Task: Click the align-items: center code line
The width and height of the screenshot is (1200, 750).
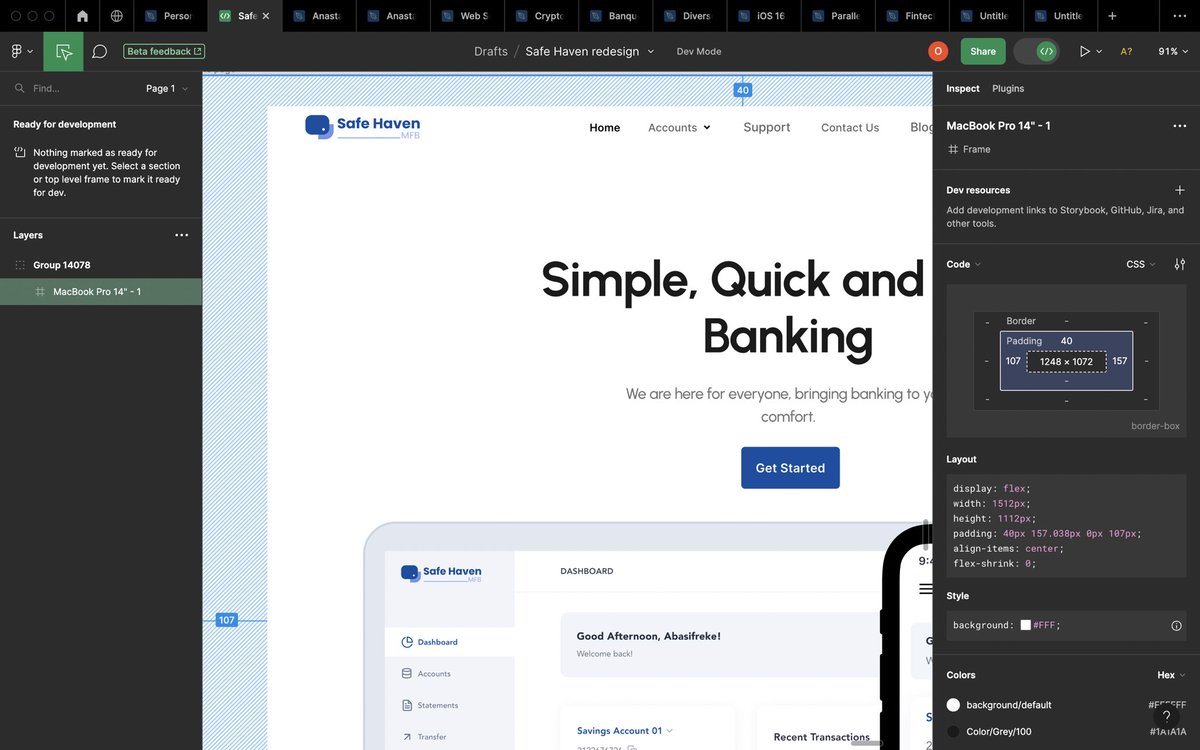Action: click(x=1008, y=549)
